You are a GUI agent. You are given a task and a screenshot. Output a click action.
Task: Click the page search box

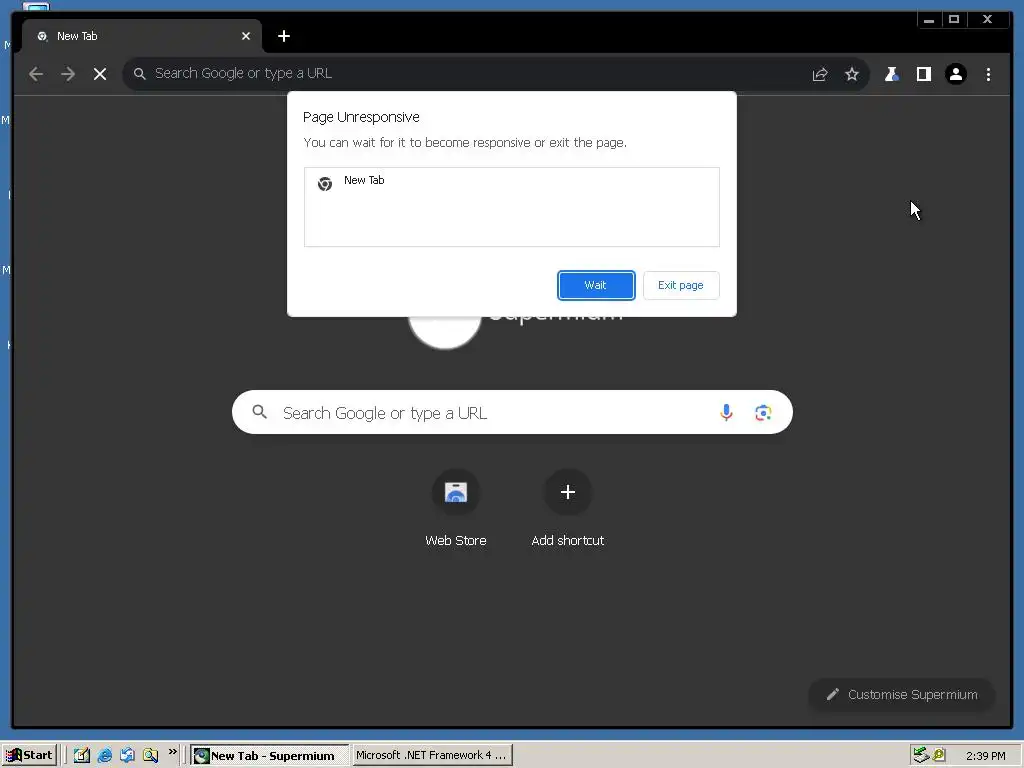[512, 413]
